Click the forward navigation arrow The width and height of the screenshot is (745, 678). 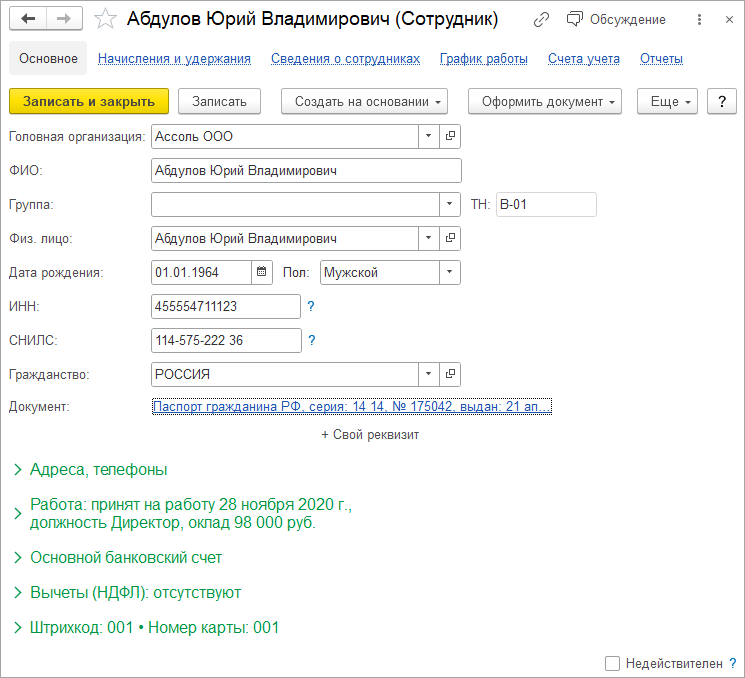[x=63, y=19]
